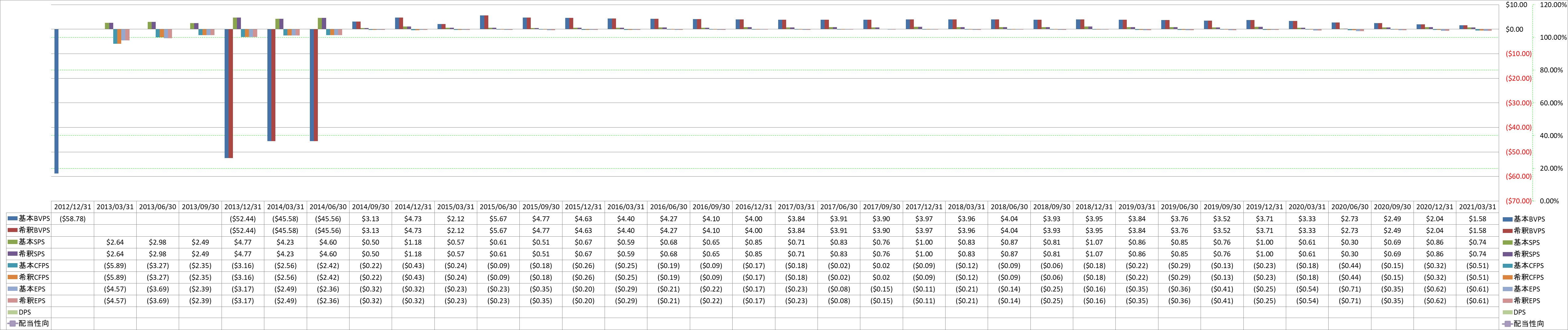Click the 2015/06/30 date column header
Screen dimensions: 1568x330
(498, 207)
